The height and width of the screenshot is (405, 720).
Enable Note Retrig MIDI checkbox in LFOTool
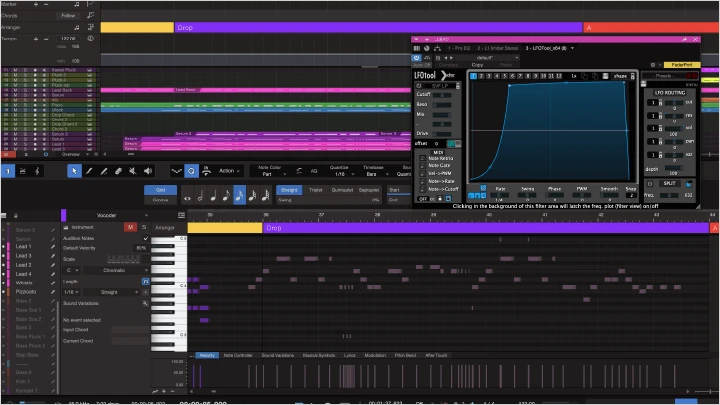(x=422, y=158)
